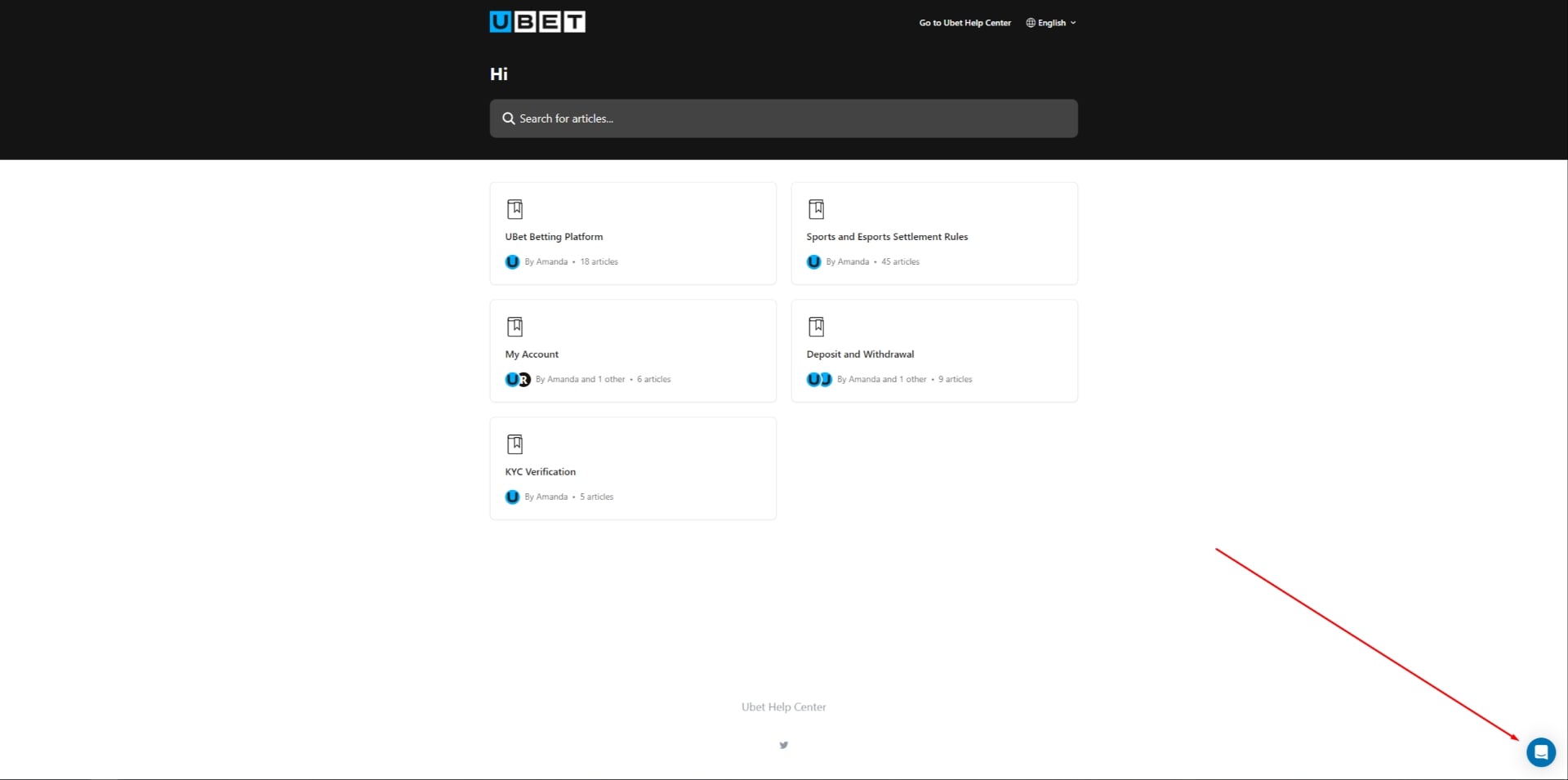The image size is (1568, 780).
Task: Click the '6 articles' text
Action: pyautogui.click(x=653, y=380)
